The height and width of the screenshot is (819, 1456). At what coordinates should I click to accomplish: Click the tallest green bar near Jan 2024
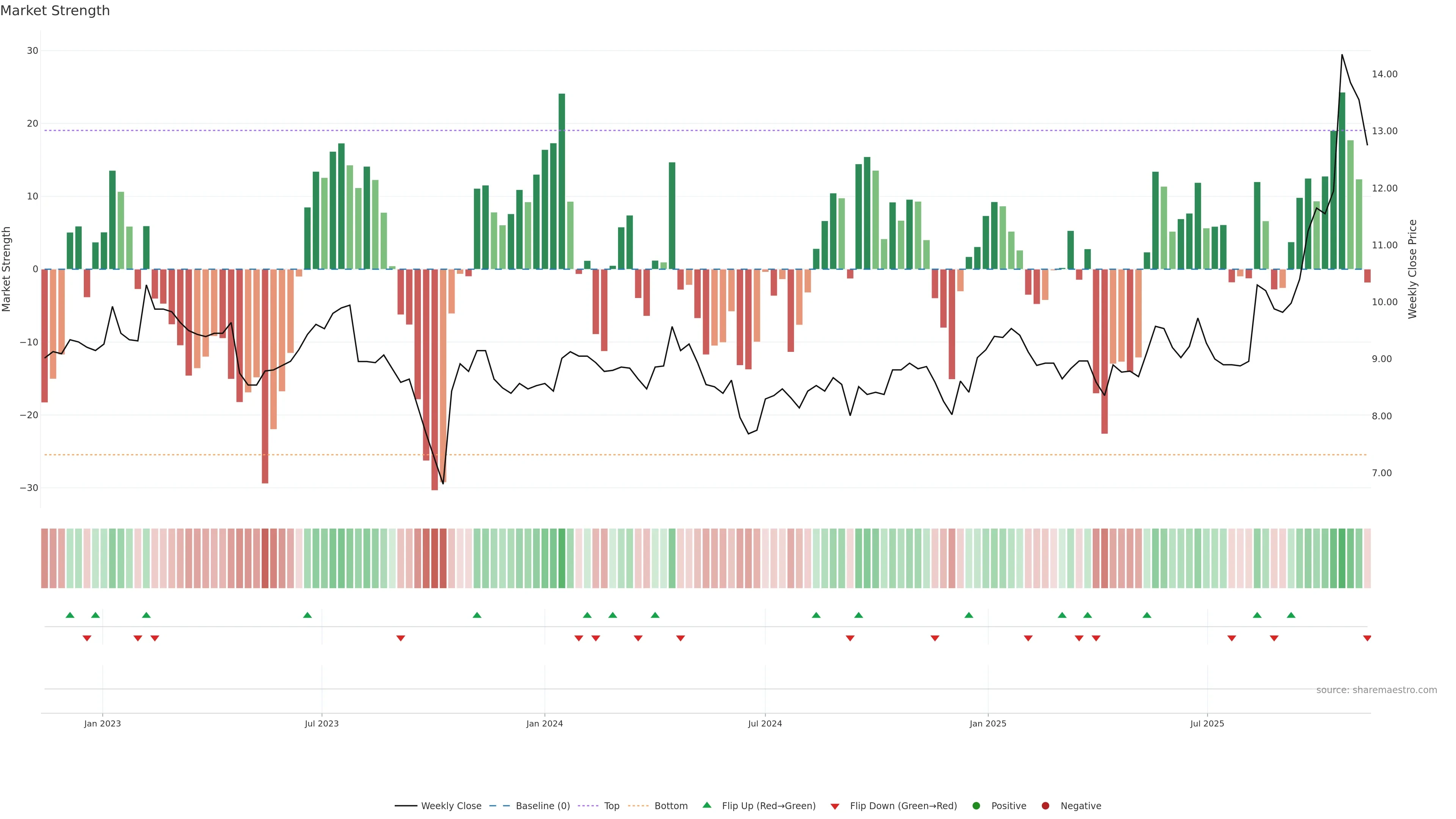(x=562, y=181)
